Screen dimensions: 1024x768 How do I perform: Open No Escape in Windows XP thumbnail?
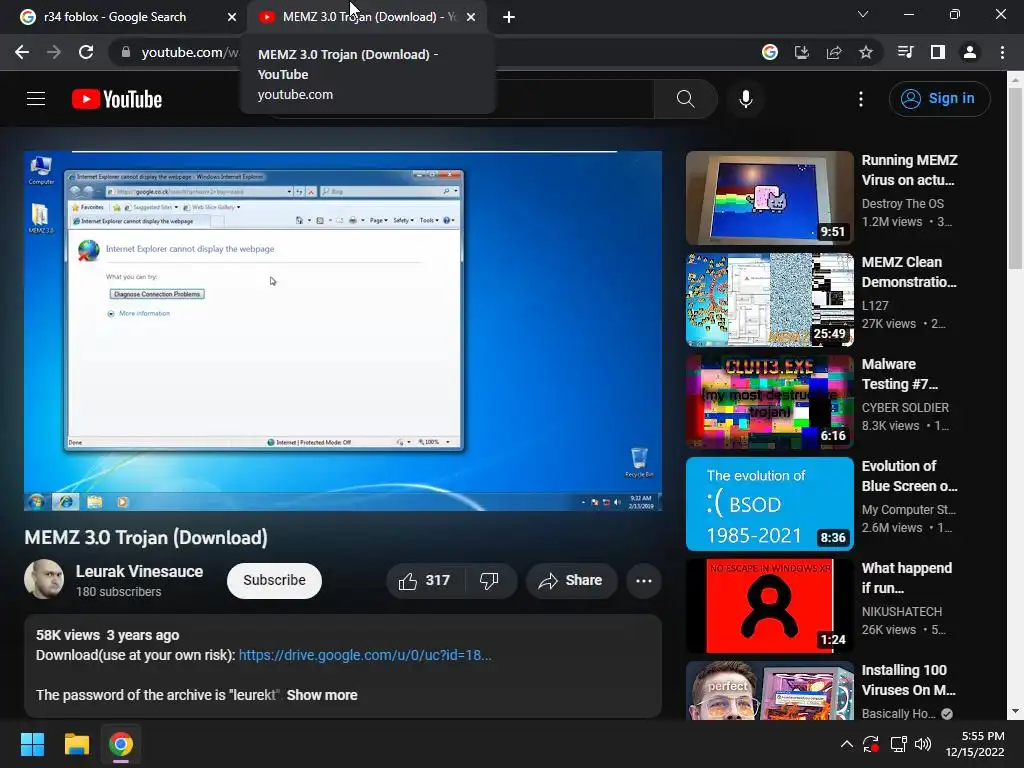tap(769, 605)
